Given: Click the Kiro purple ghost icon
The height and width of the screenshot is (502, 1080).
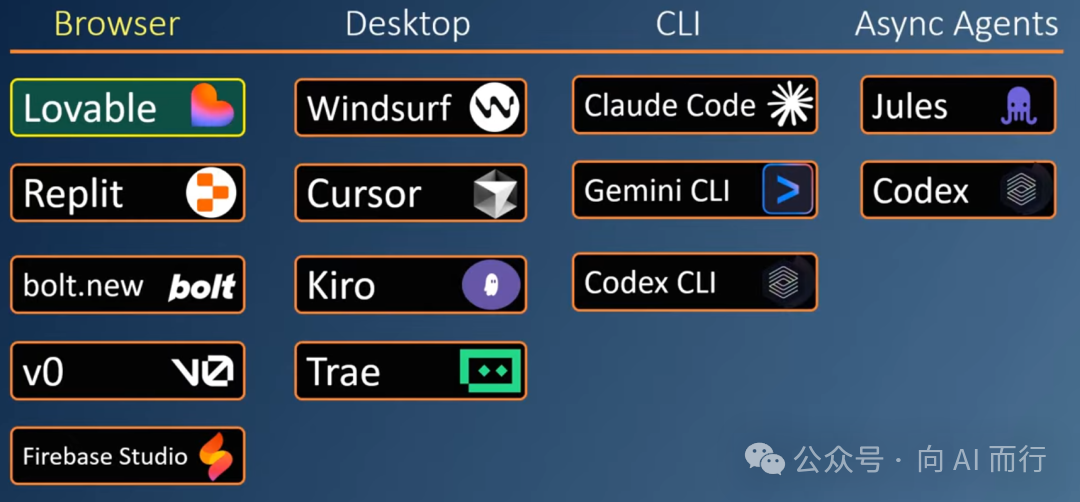Looking at the screenshot, I should click(490, 283).
